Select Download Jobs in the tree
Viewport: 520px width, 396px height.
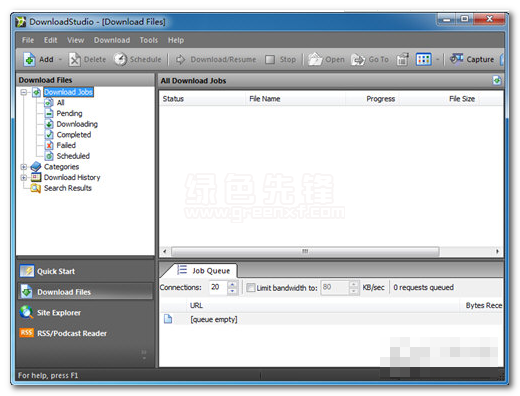pos(69,92)
